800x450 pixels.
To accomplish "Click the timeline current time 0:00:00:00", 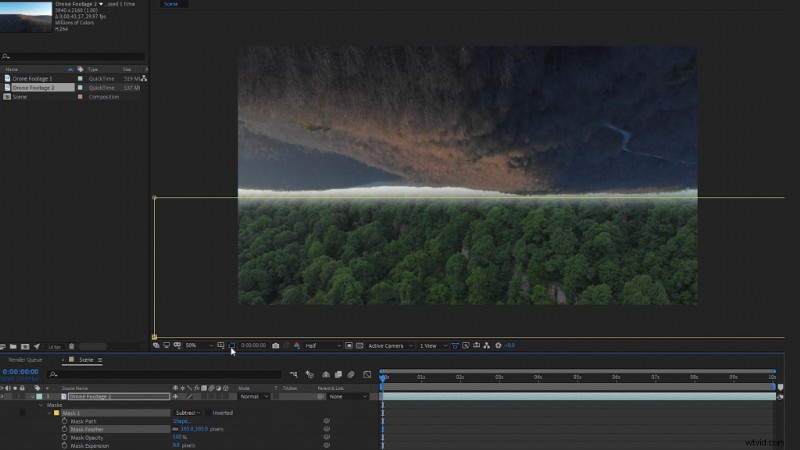I will click(x=20, y=371).
